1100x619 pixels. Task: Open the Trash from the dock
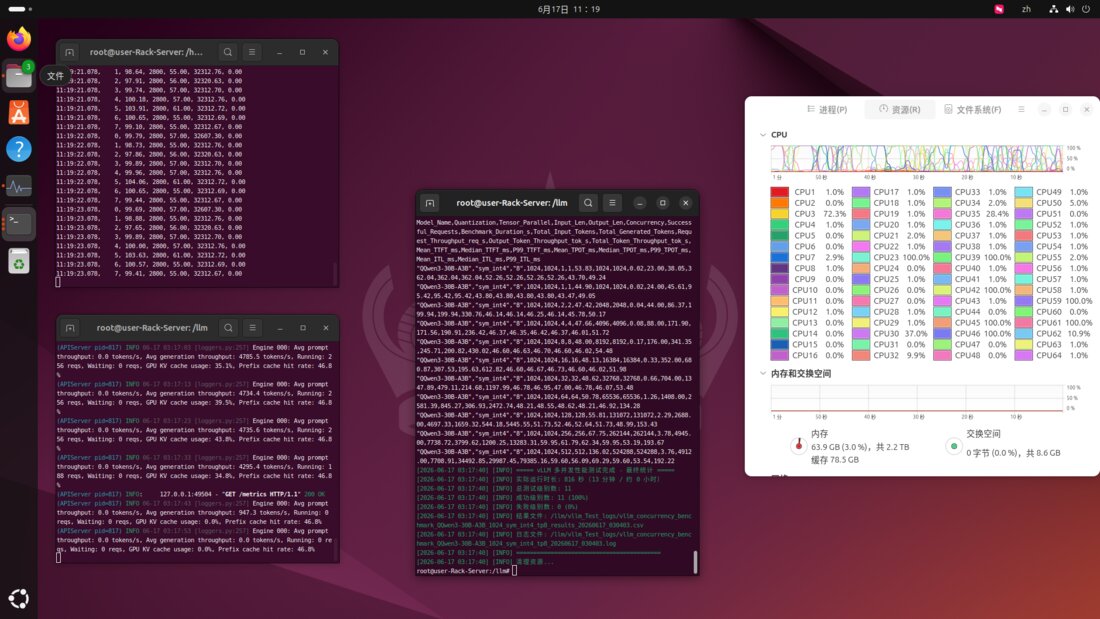(x=19, y=261)
